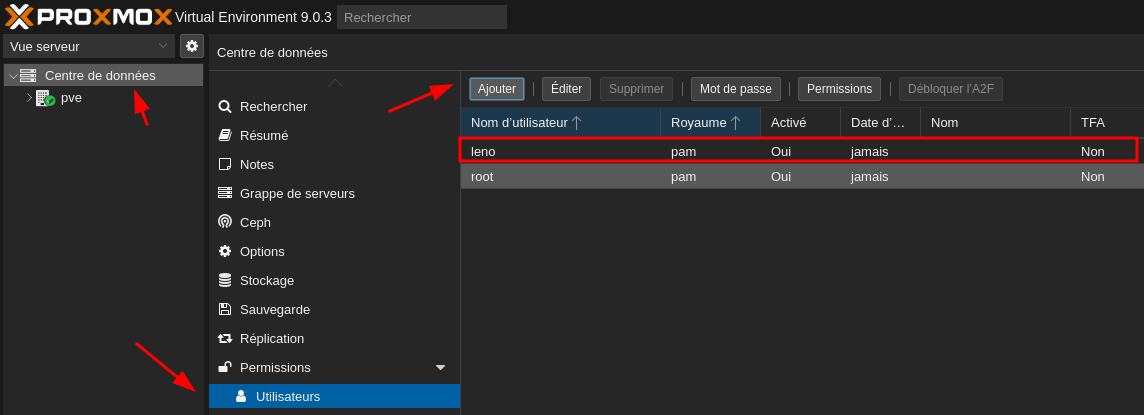The image size is (1144, 415).
Task: Select the leno user row
Action: pyautogui.click(x=560, y=151)
